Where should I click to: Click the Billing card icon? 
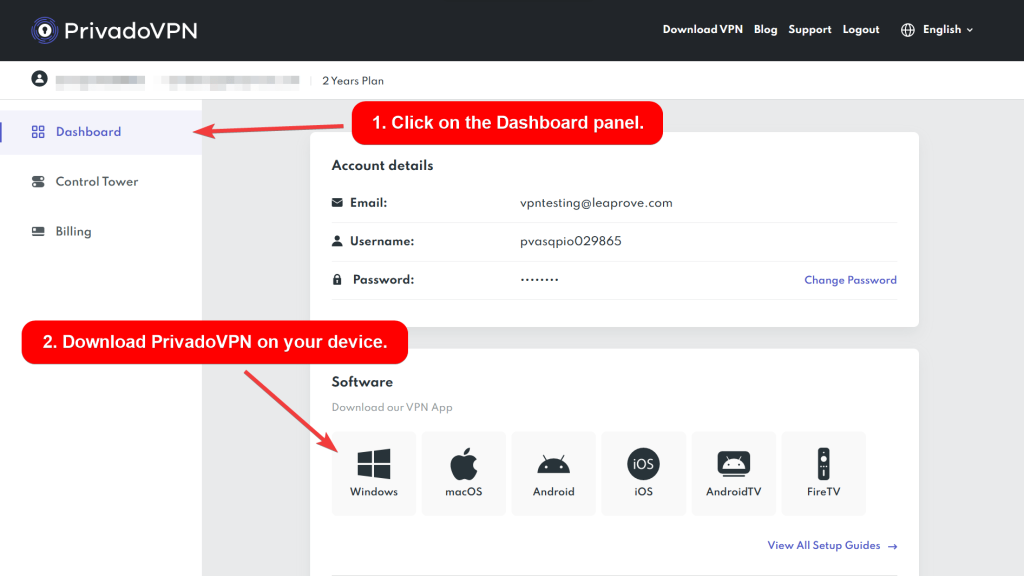(38, 231)
